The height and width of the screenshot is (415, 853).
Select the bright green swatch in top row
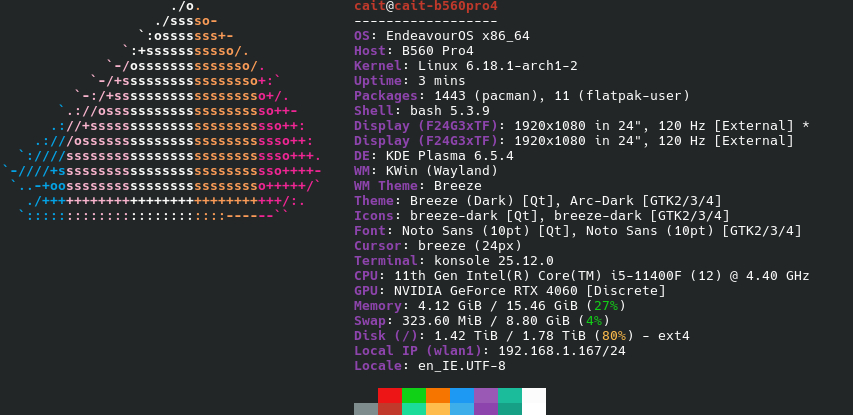click(413, 395)
